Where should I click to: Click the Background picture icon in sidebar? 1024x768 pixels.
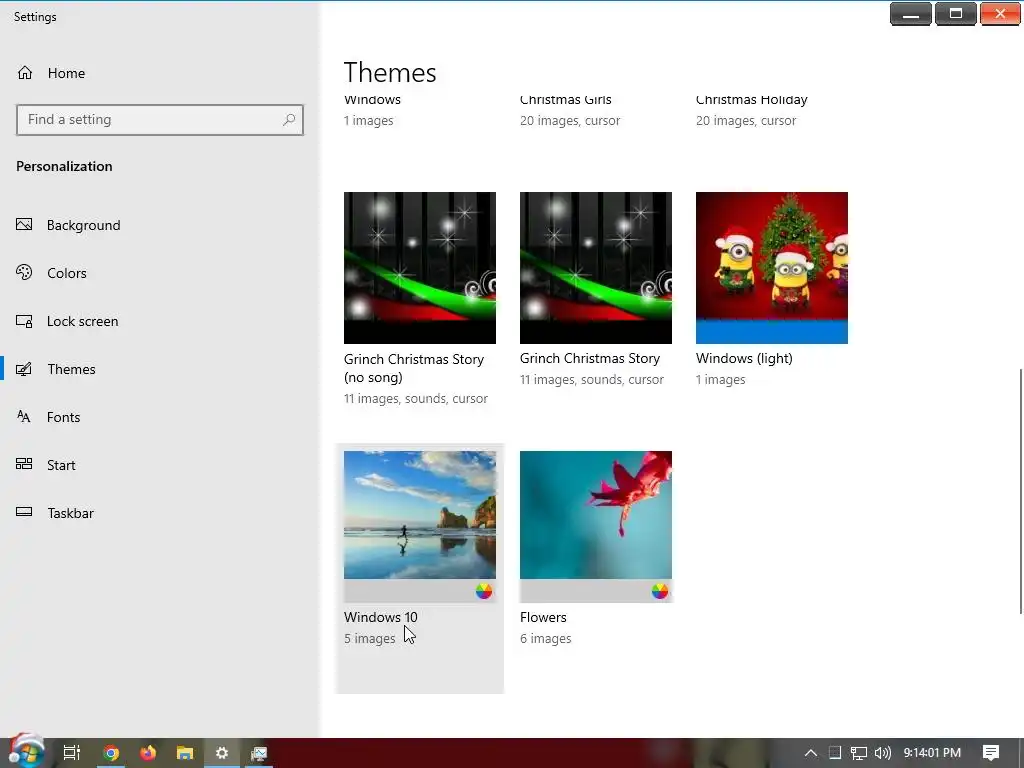[24, 225]
